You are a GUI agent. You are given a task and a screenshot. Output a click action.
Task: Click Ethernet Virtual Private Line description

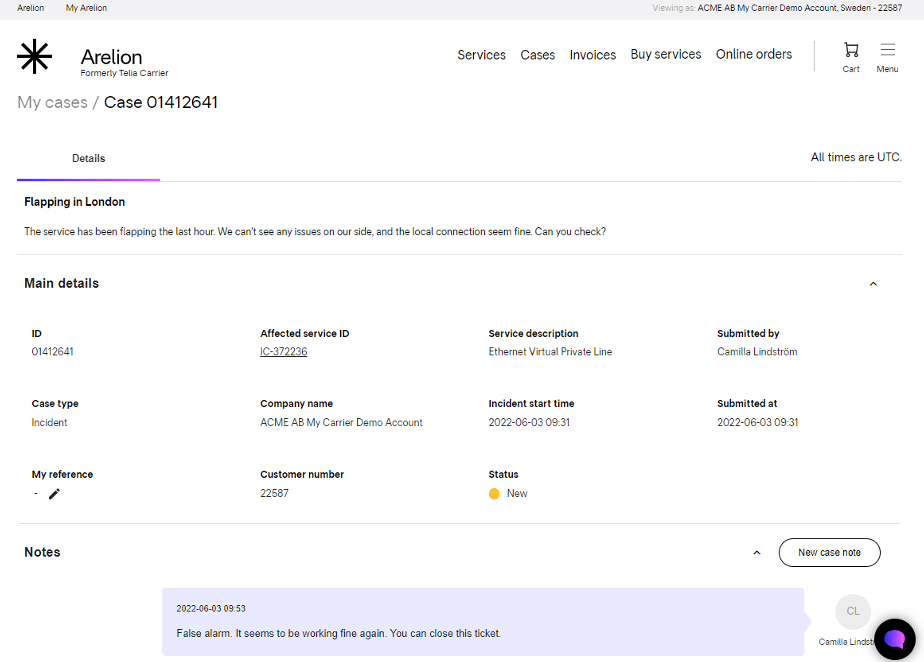pyautogui.click(x=550, y=351)
